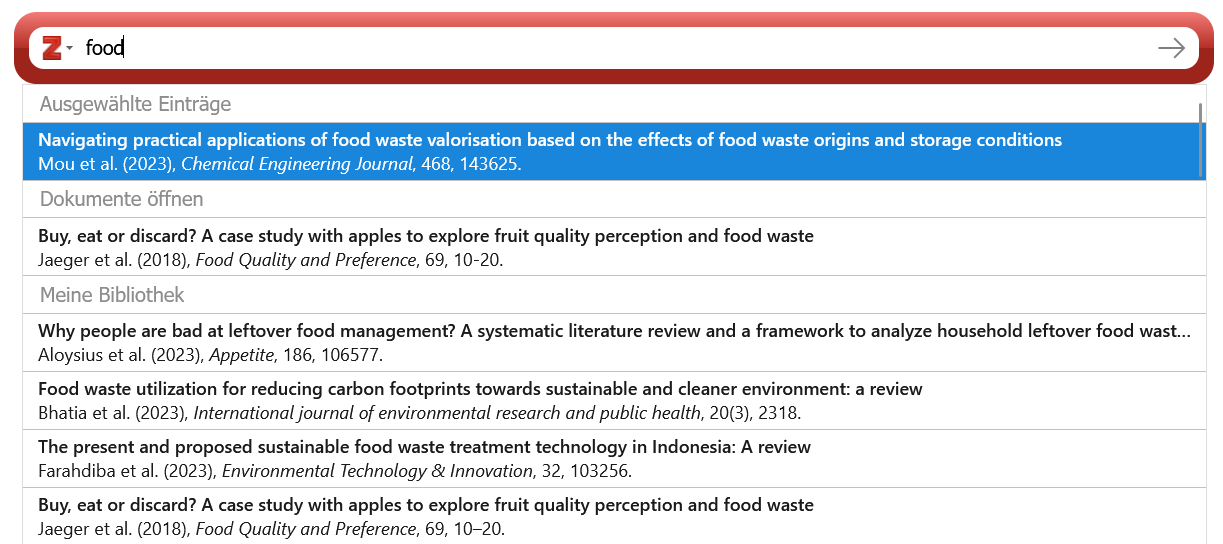The height and width of the screenshot is (544, 1223).
Task: Choose Jaeger et al. entry under Meine Bibliothek
Action: click(614, 516)
